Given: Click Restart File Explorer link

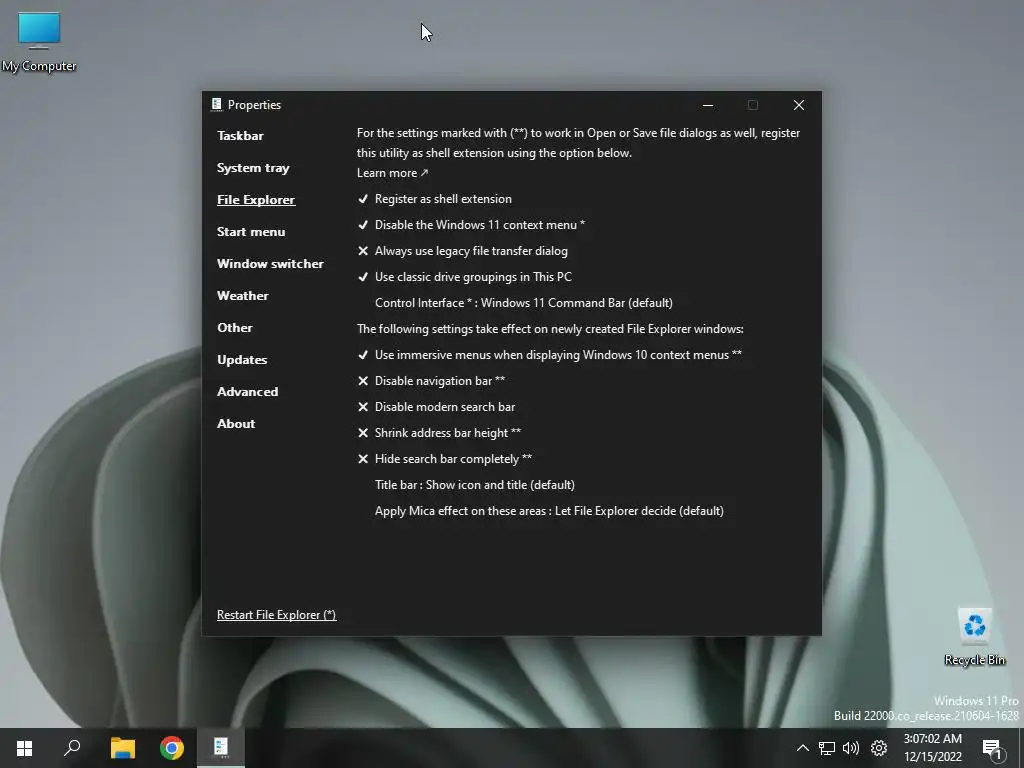Looking at the screenshot, I should [x=276, y=615].
